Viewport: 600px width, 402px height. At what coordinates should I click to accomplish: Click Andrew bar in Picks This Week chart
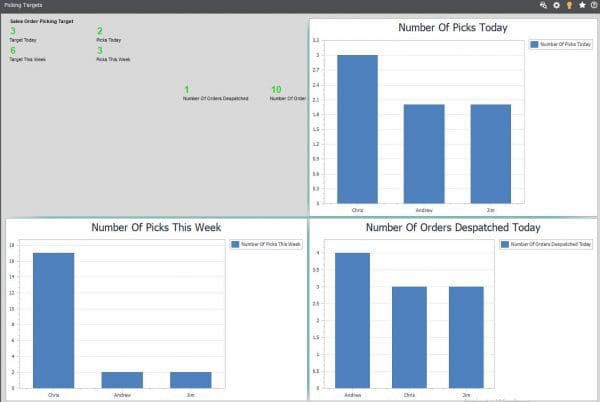[x=122, y=380]
